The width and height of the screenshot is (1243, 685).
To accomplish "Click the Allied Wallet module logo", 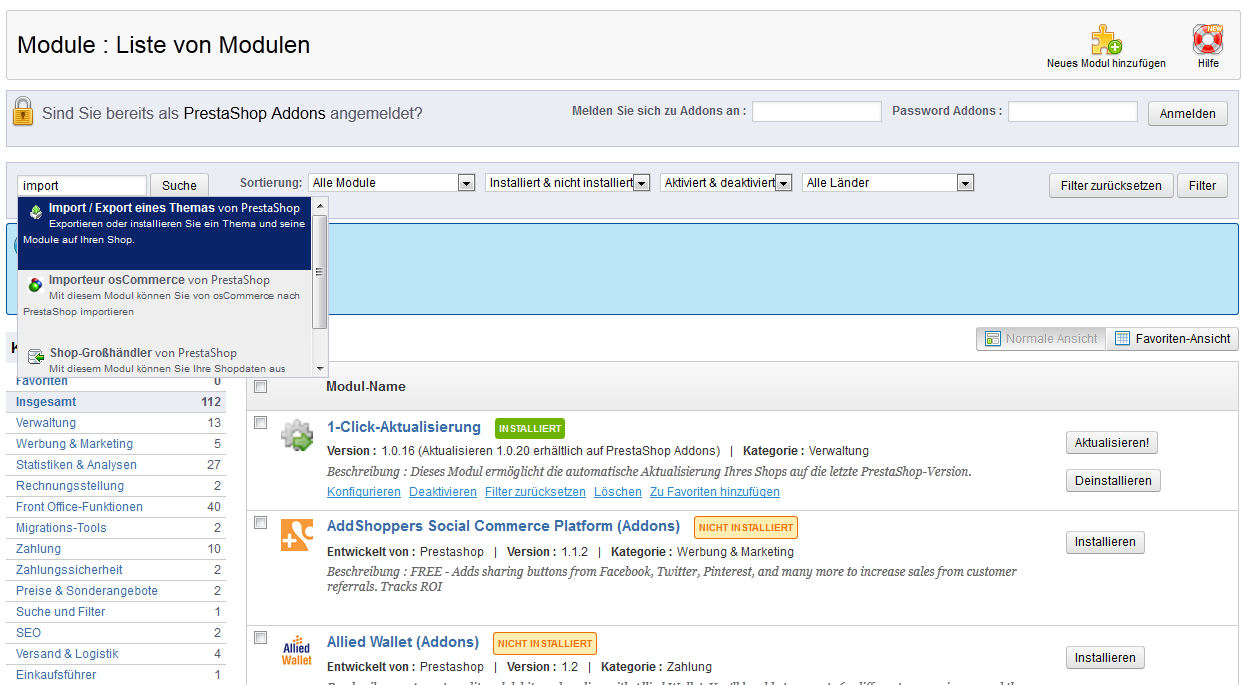I will tap(297, 650).
